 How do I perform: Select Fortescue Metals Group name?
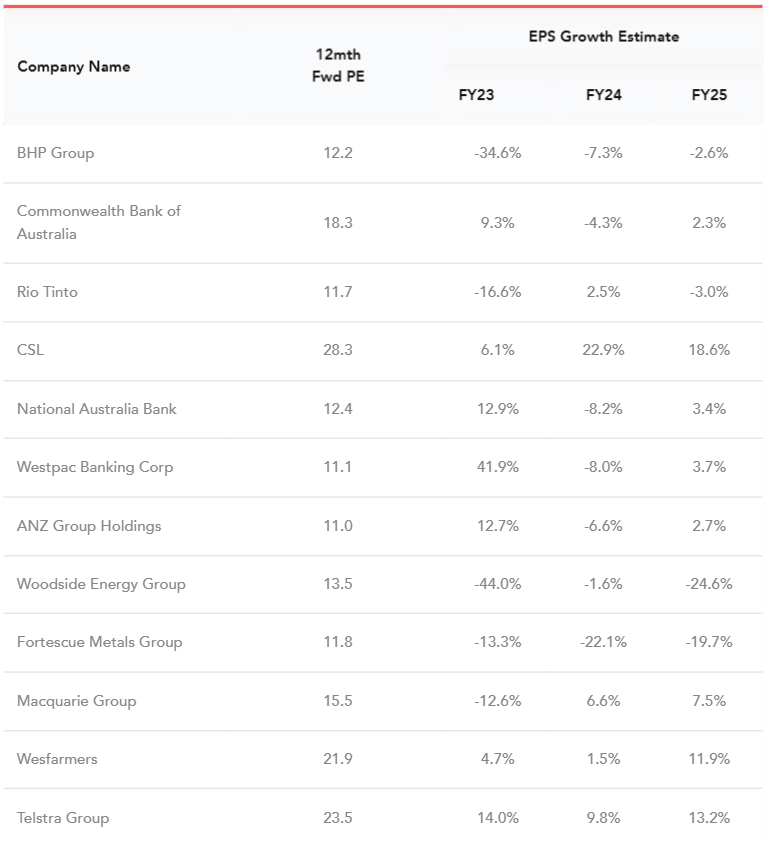coord(100,642)
